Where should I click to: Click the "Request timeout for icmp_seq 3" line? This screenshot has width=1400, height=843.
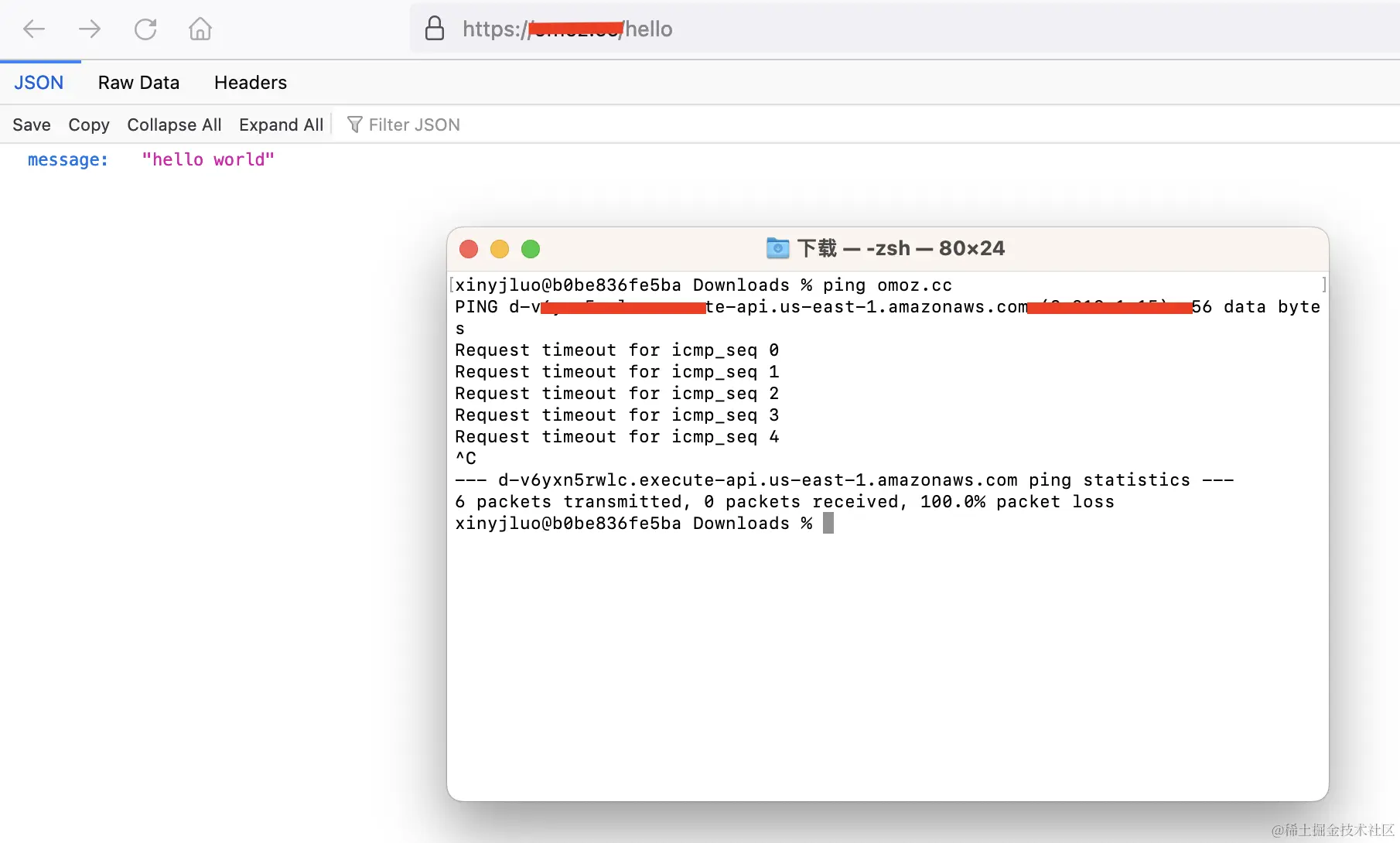[x=616, y=415]
